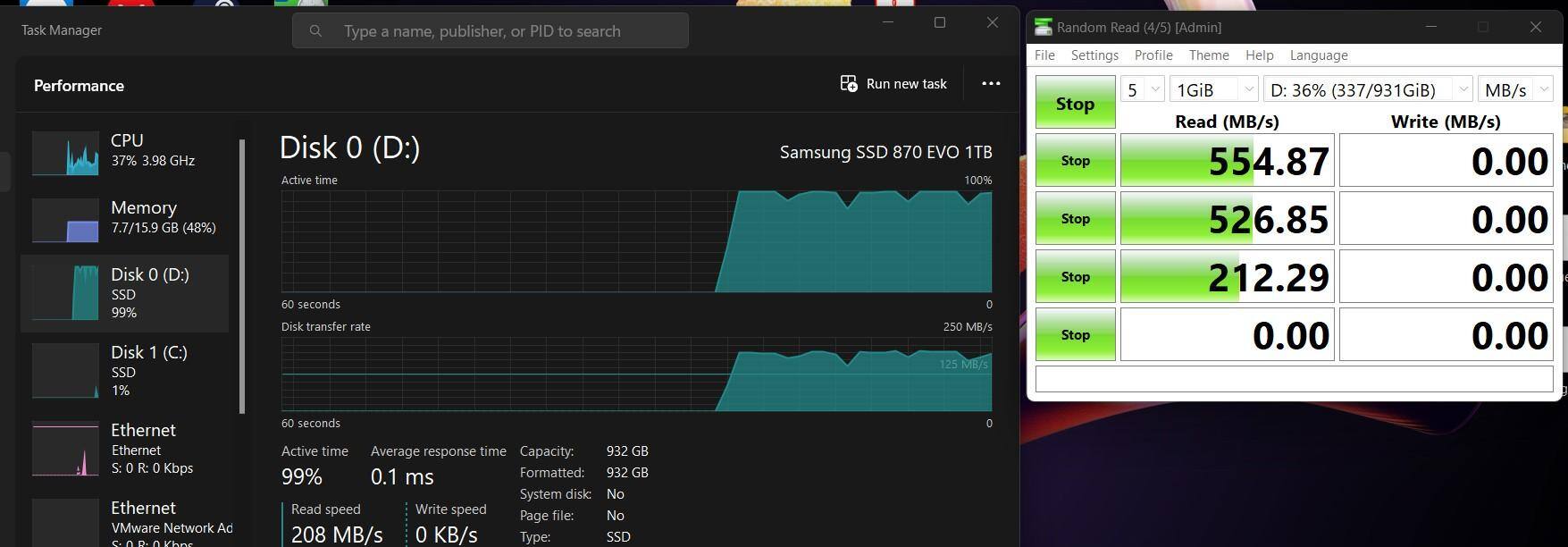Viewport: 1568px width, 547px height.
Task: Click the Task Manager search input field
Action: tap(500, 31)
